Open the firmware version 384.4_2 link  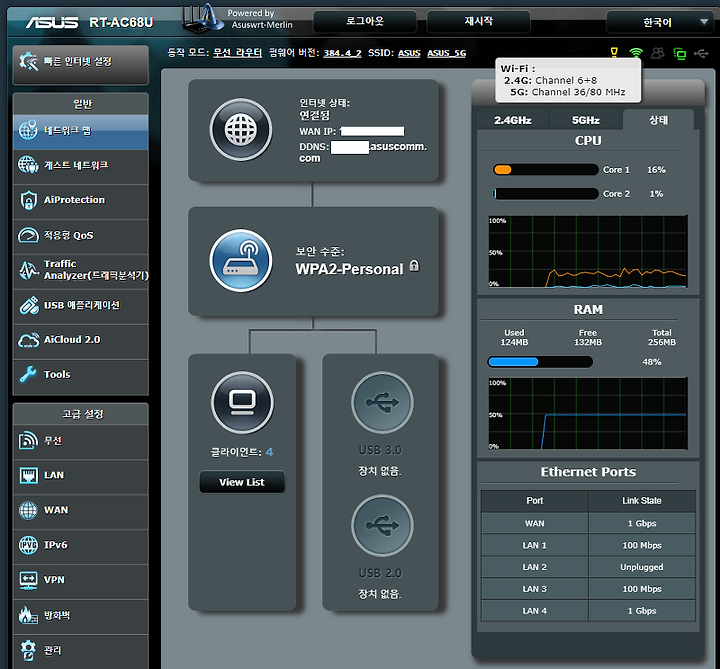tap(342, 53)
